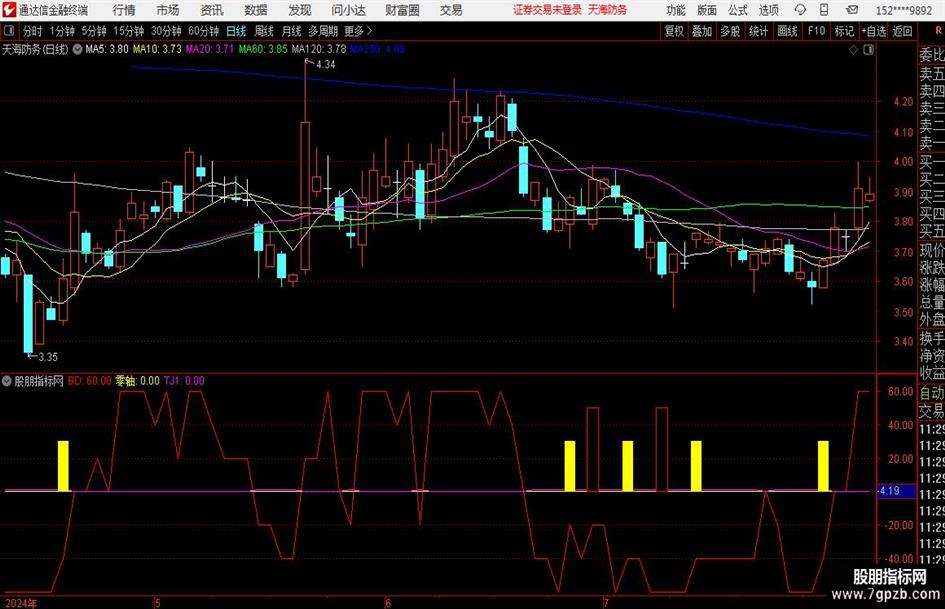The image size is (945, 609).
Task: Toggle the left sidebar panel icon
Action: coord(8,31)
